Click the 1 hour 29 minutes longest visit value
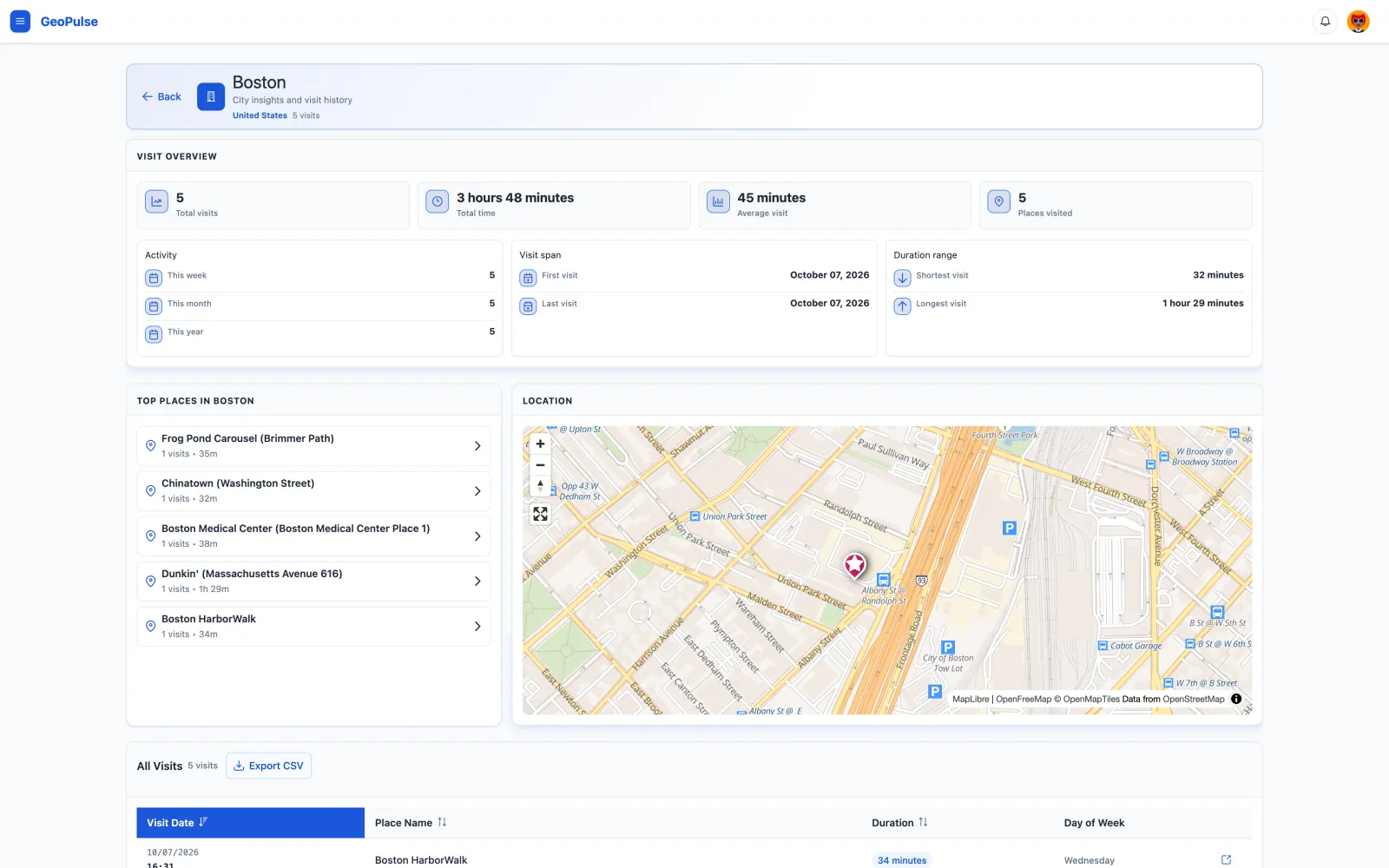Screen dimensions: 1389x868 [1203, 303]
